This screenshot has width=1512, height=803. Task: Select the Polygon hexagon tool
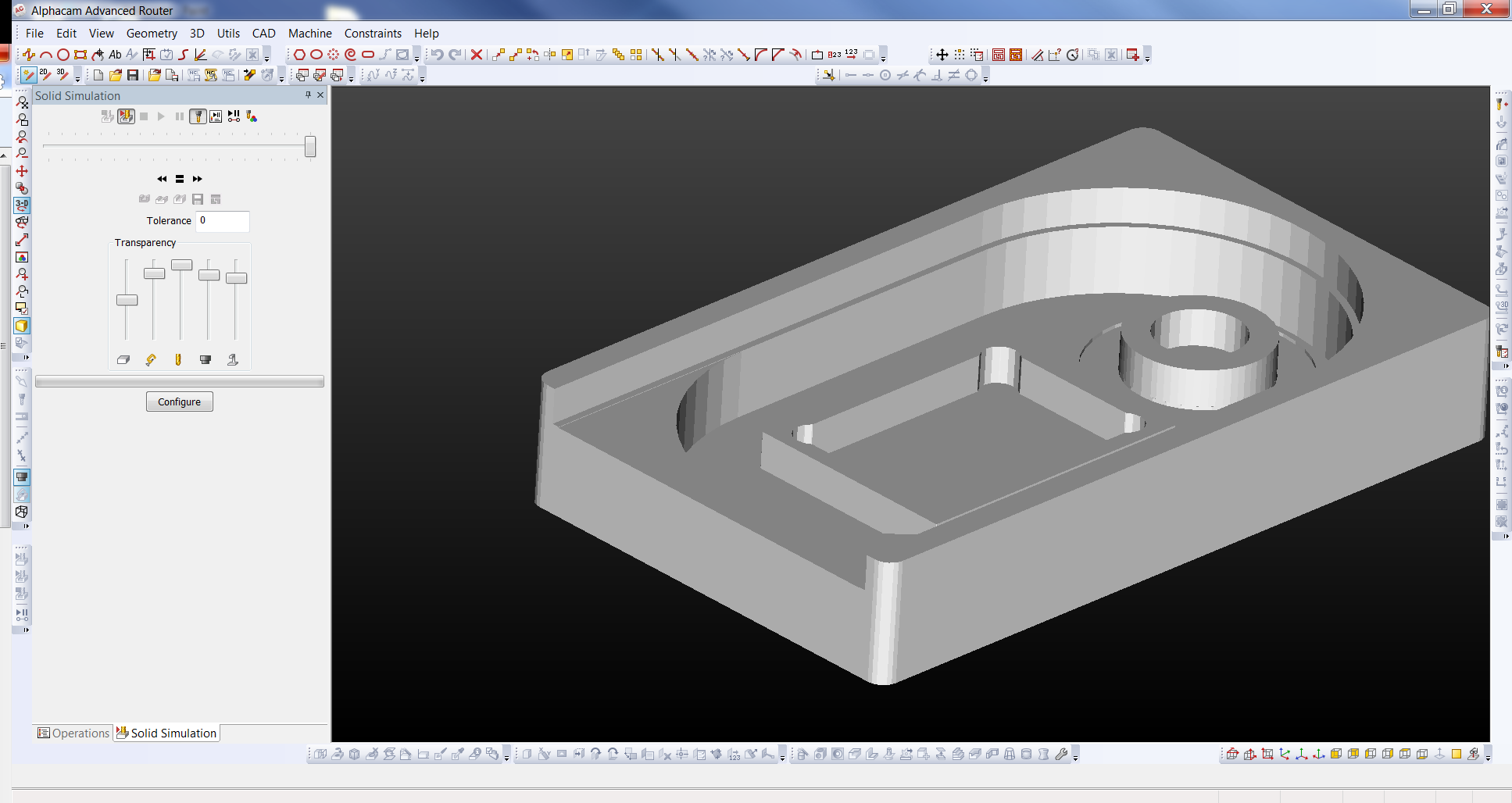click(299, 55)
